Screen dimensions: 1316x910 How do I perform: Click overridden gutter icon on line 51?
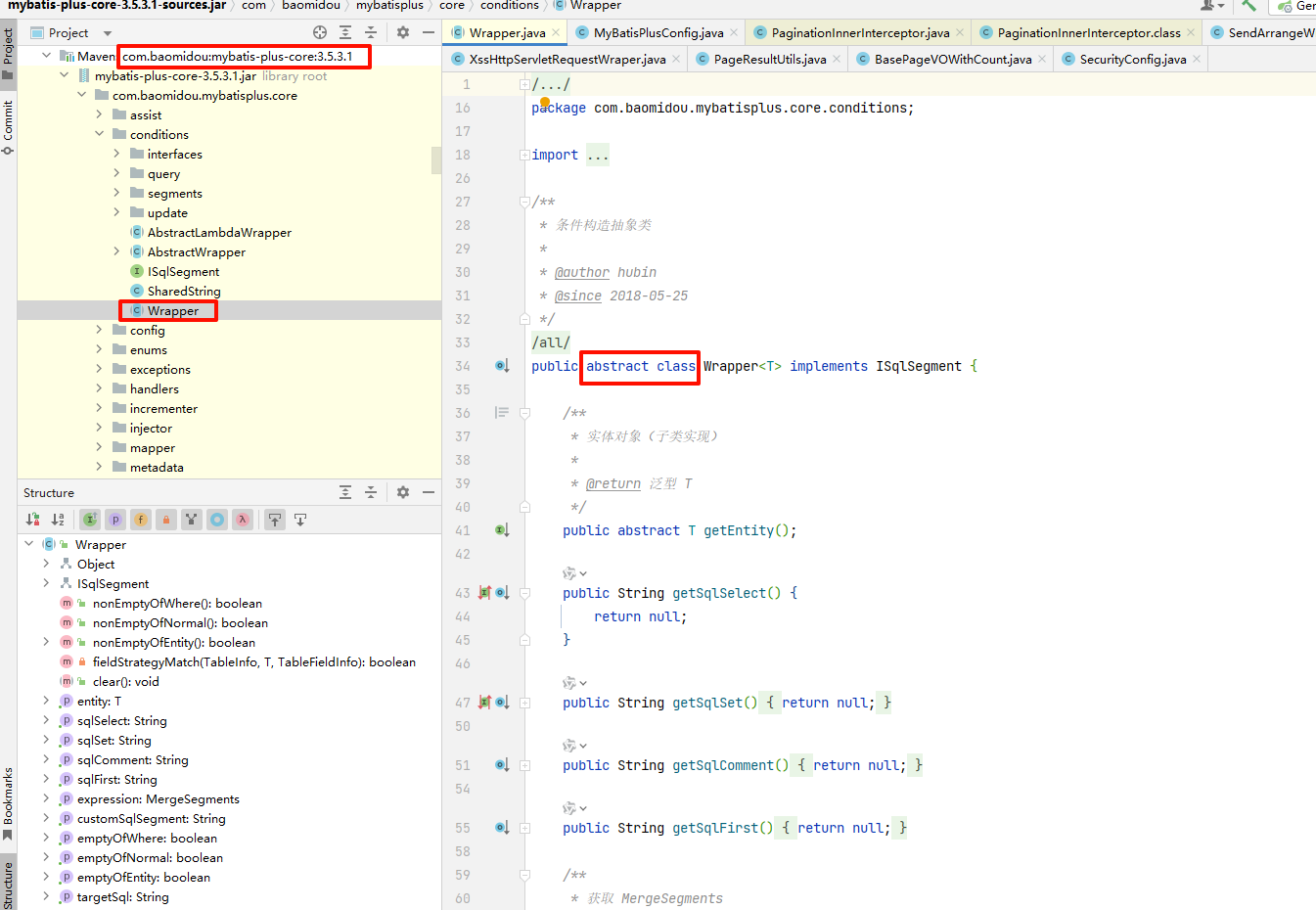click(502, 765)
